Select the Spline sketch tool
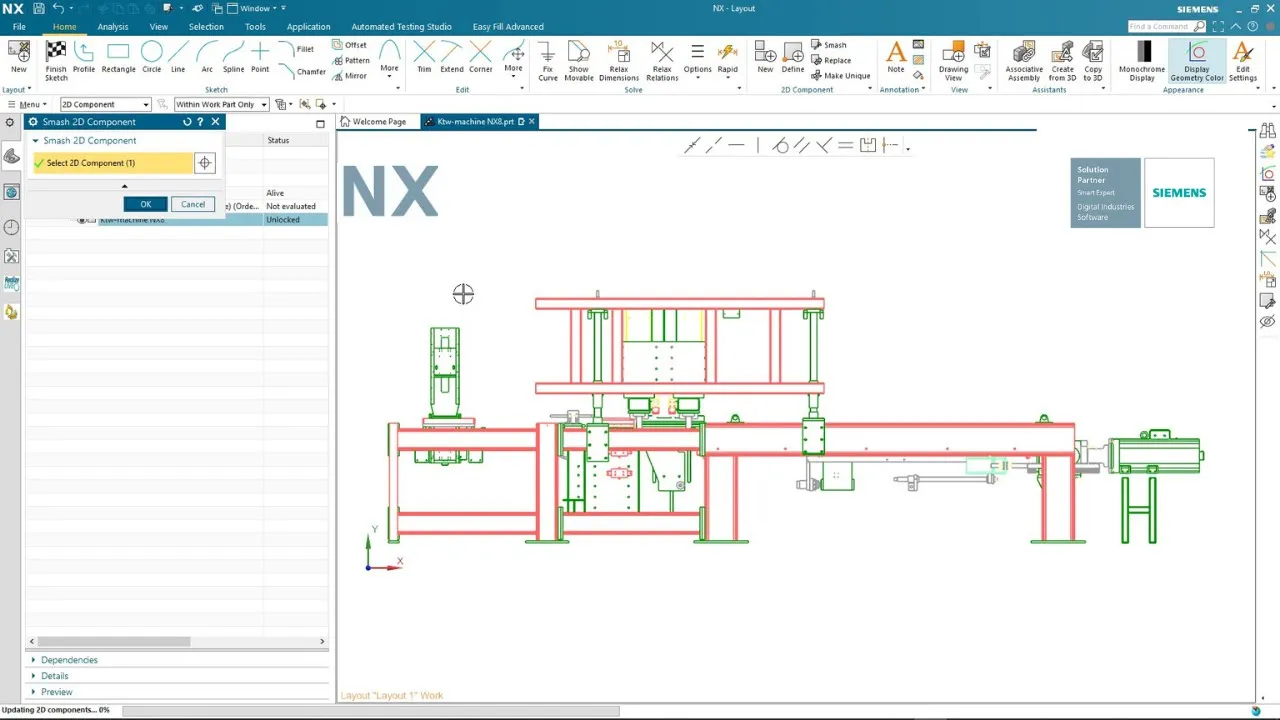The height and width of the screenshot is (720, 1280). tap(233, 58)
